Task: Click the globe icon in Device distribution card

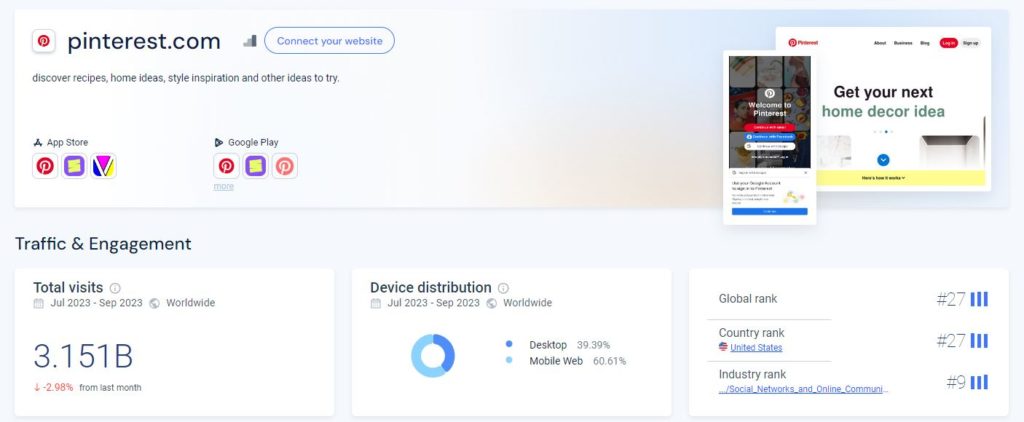Action: tap(491, 303)
